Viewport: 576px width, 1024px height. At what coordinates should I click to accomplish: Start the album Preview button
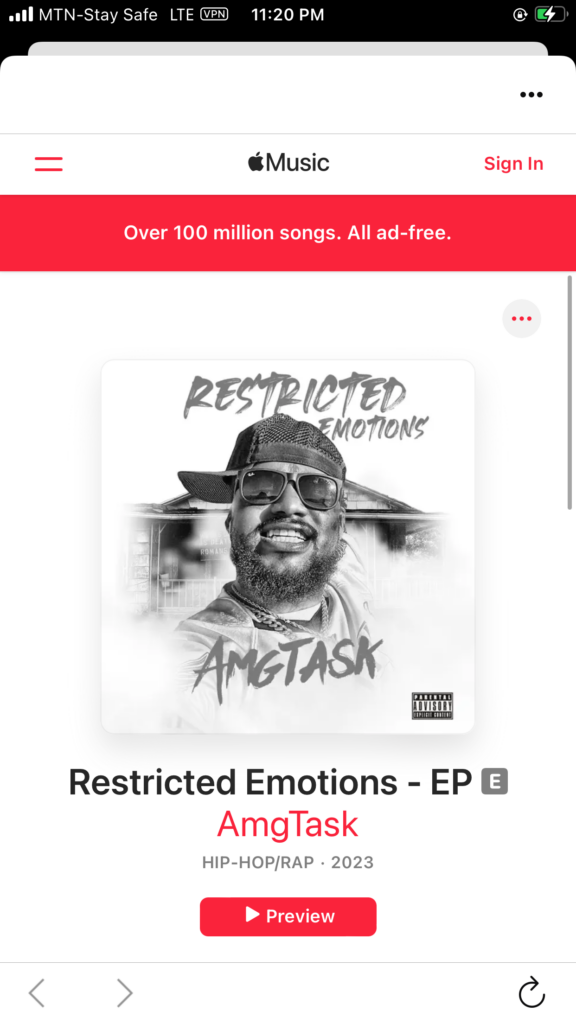pos(288,916)
